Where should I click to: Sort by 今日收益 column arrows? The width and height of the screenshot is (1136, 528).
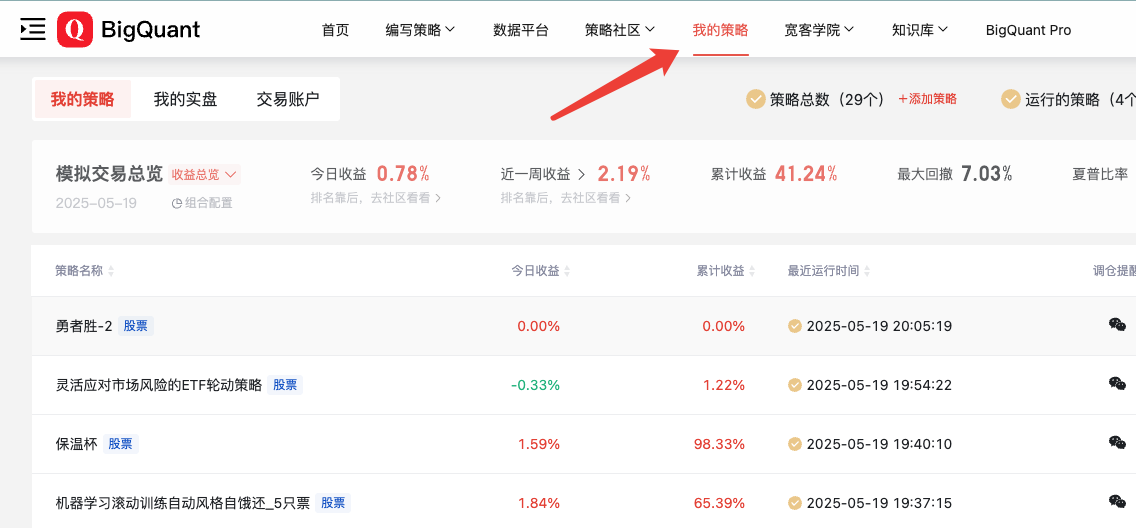567,271
